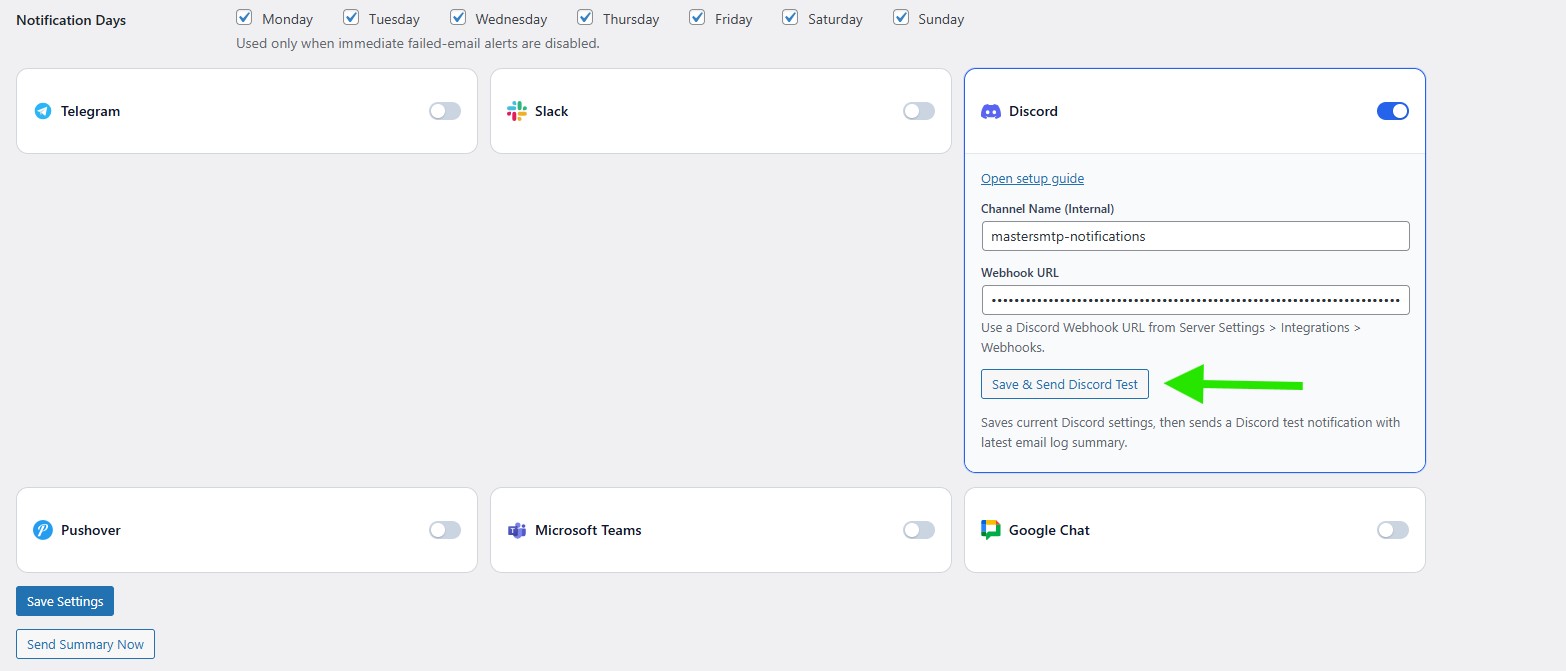The width and height of the screenshot is (1566, 671).
Task: Turn on the Slack toggle switch
Action: pyautogui.click(x=919, y=111)
